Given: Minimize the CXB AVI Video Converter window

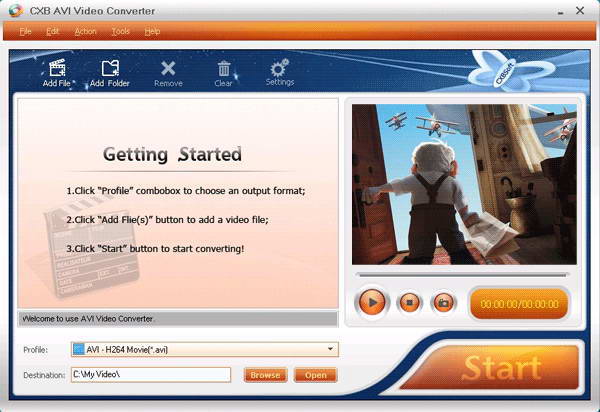Looking at the screenshot, I should coord(561,11).
